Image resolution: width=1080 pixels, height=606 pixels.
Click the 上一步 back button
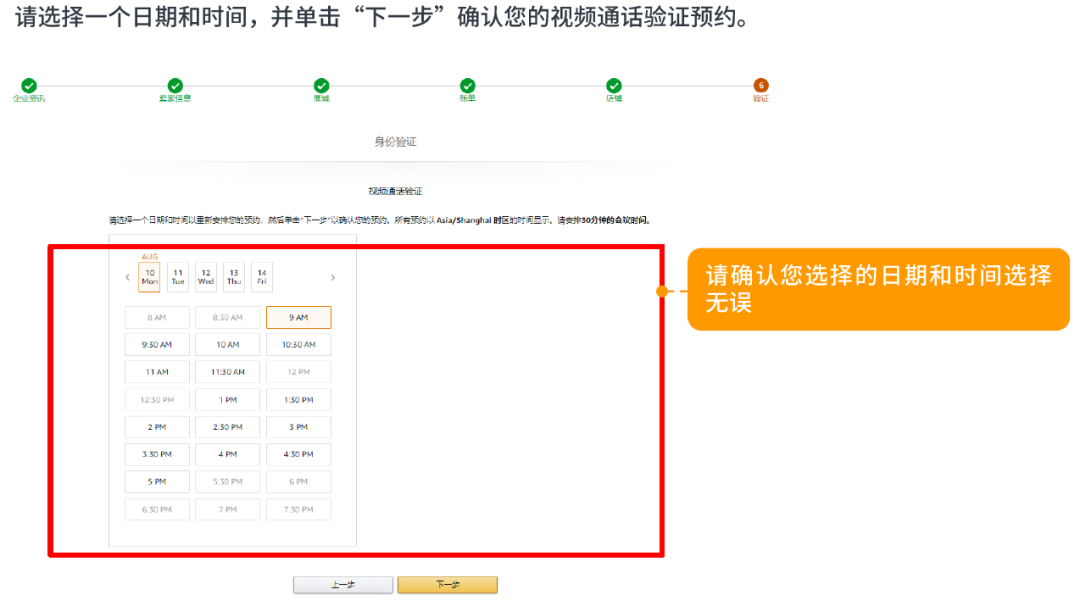point(343,585)
